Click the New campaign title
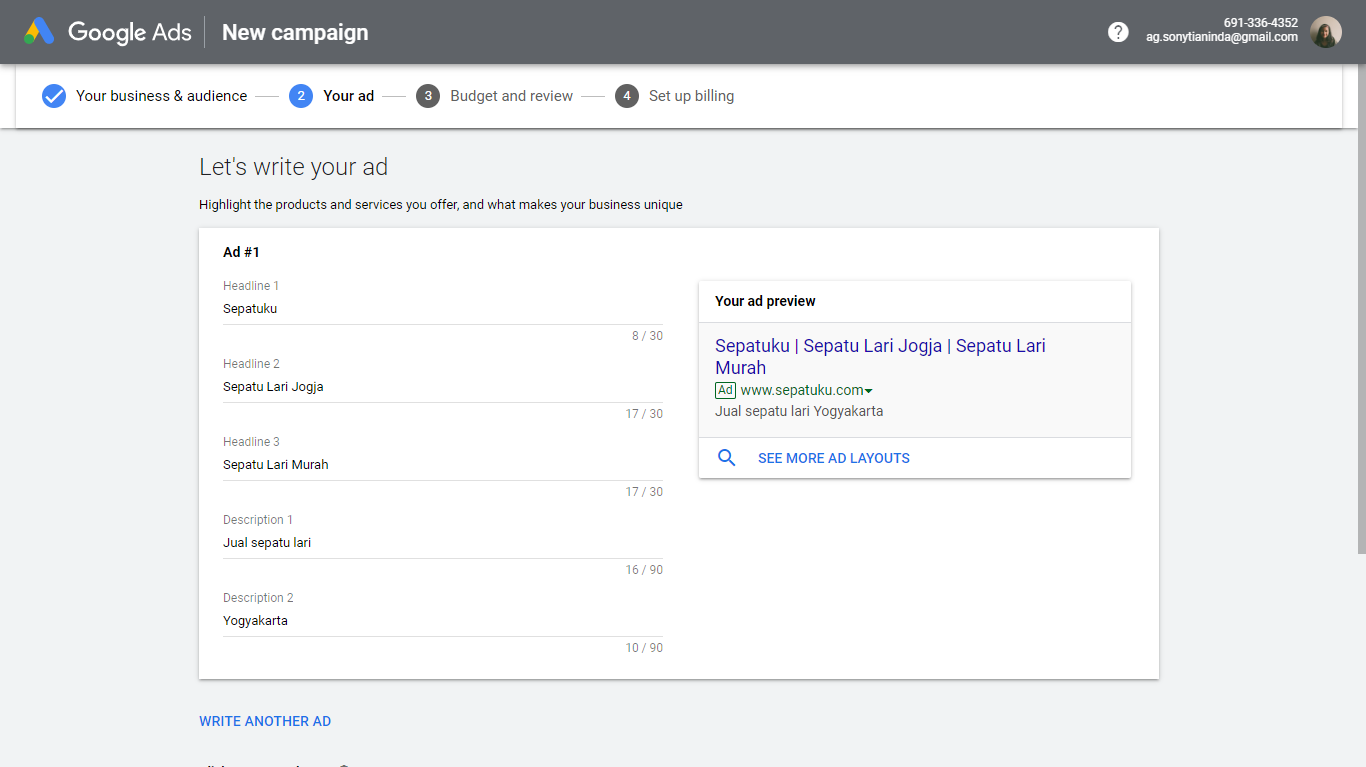 tap(295, 32)
